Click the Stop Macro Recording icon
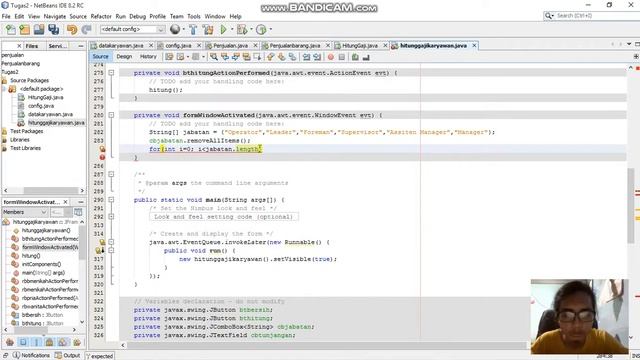 (x=342, y=57)
